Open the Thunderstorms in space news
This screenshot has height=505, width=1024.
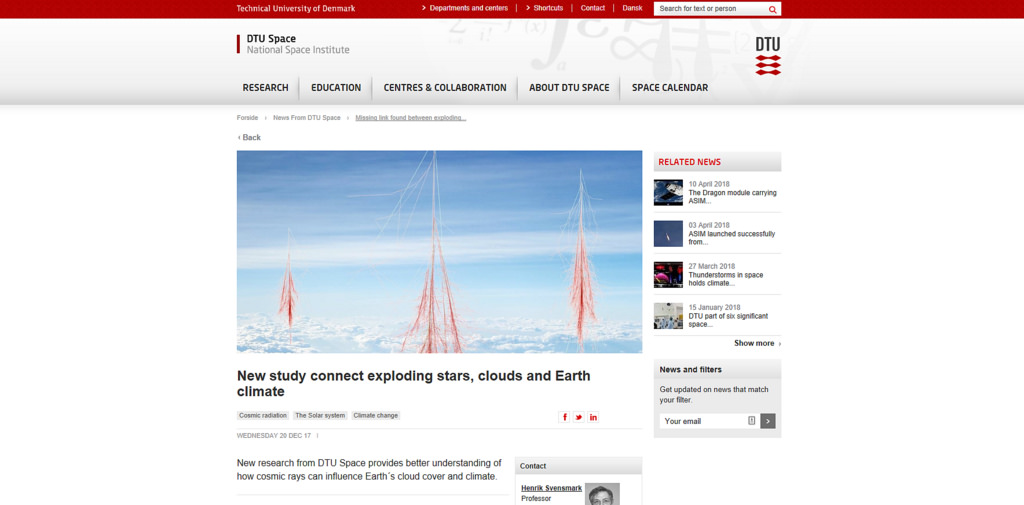726,279
